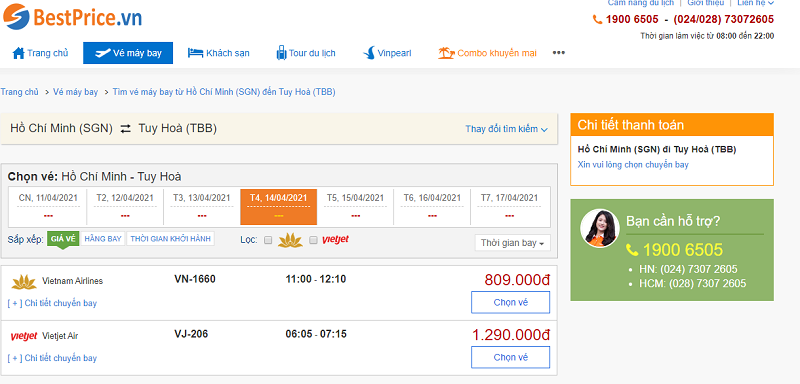Click the 11:00 - 12:10 flight time
800x384 pixels.
coord(316,279)
